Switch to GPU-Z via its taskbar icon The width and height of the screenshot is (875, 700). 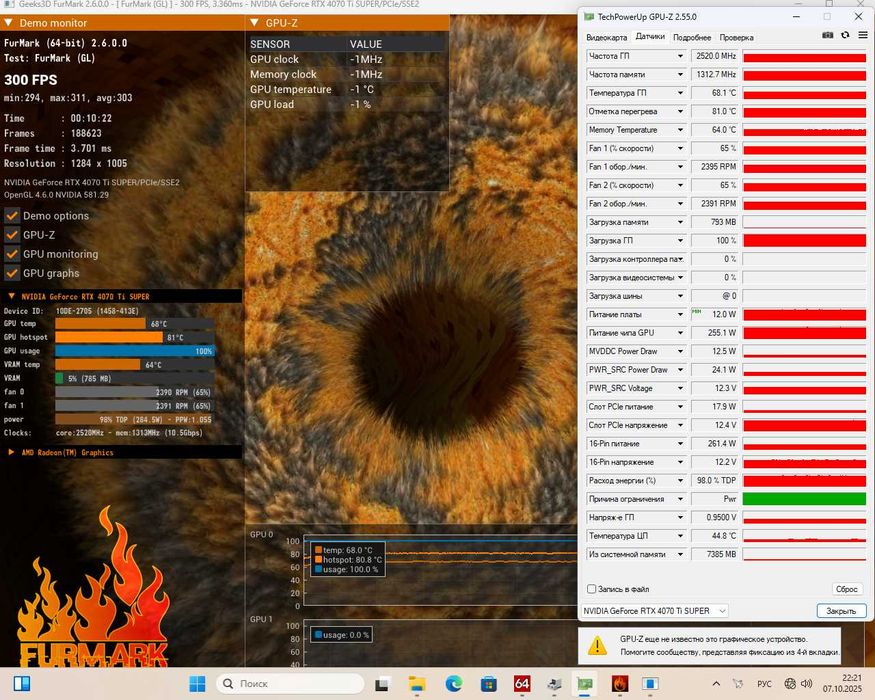pyautogui.click(x=585, y=683)
